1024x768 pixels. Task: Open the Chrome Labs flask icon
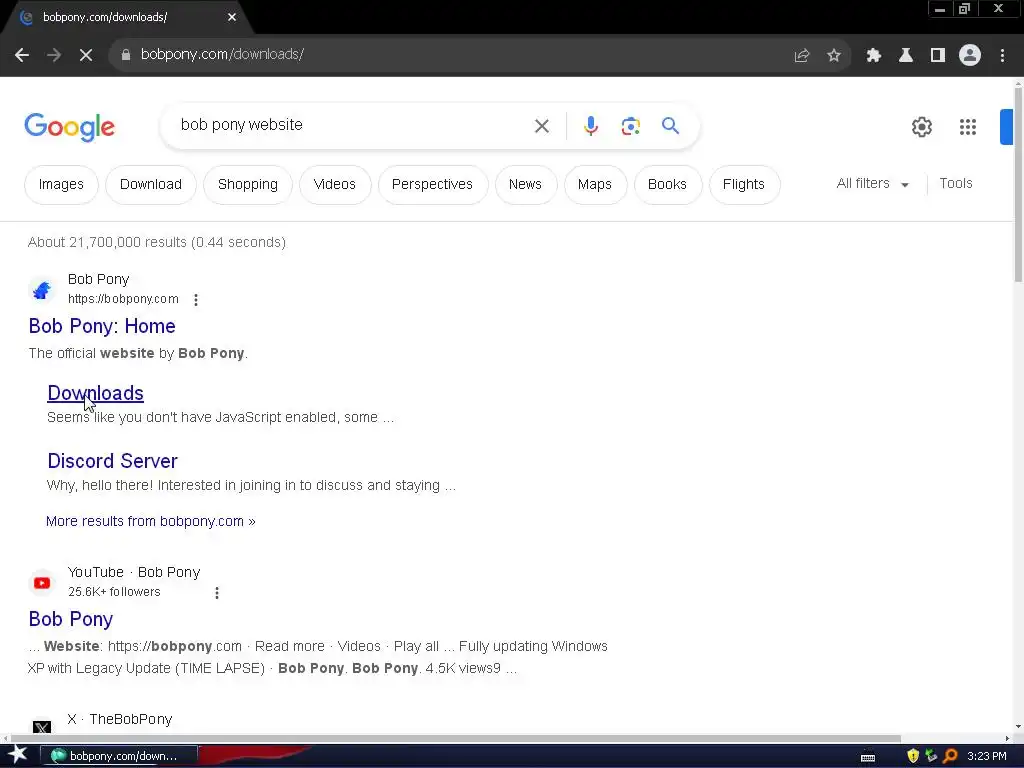[906, 56]
